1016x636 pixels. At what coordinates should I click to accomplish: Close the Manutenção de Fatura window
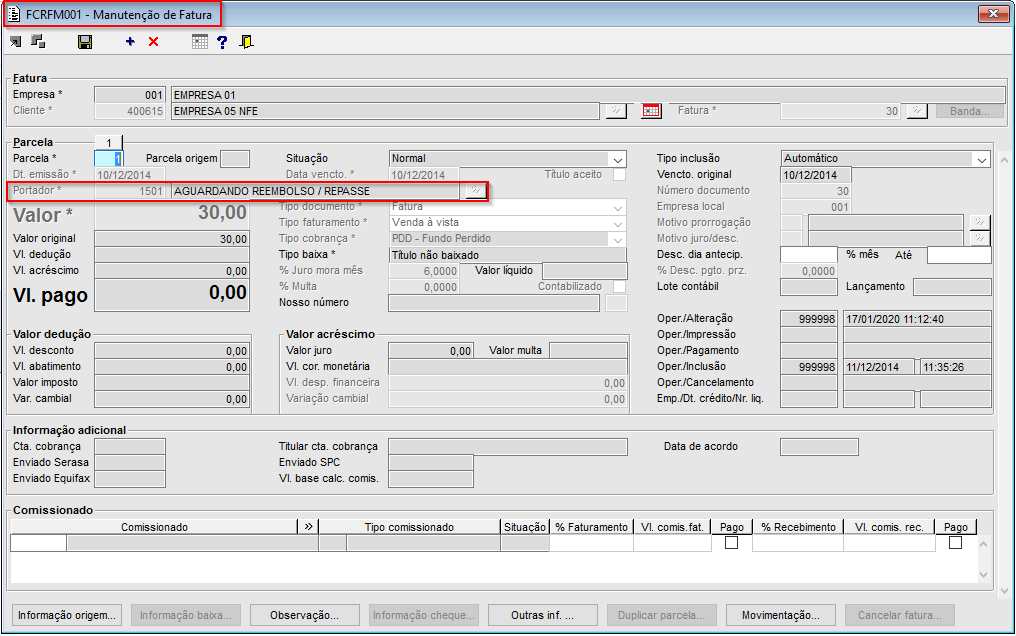click(993, 14)
